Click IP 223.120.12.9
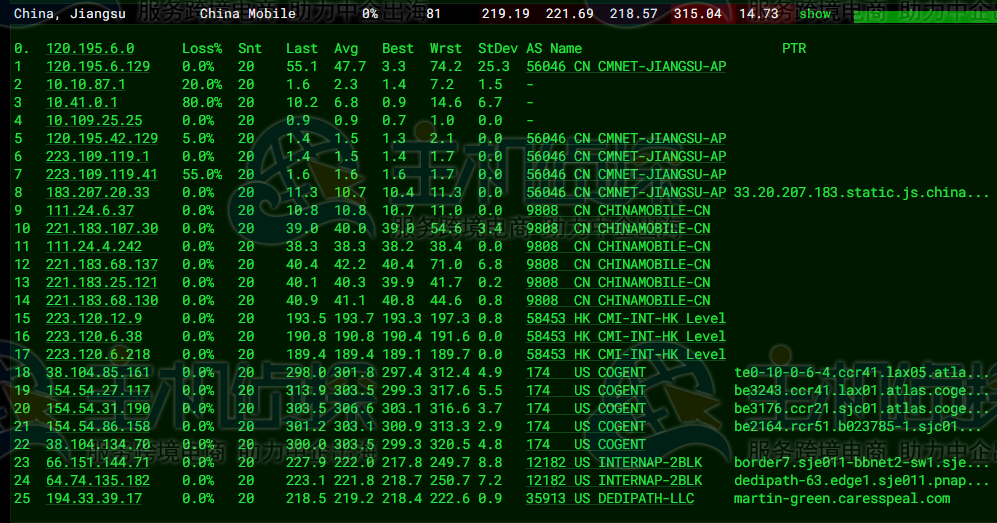Screen dimensions: 997x523 (x=94, y=318)
